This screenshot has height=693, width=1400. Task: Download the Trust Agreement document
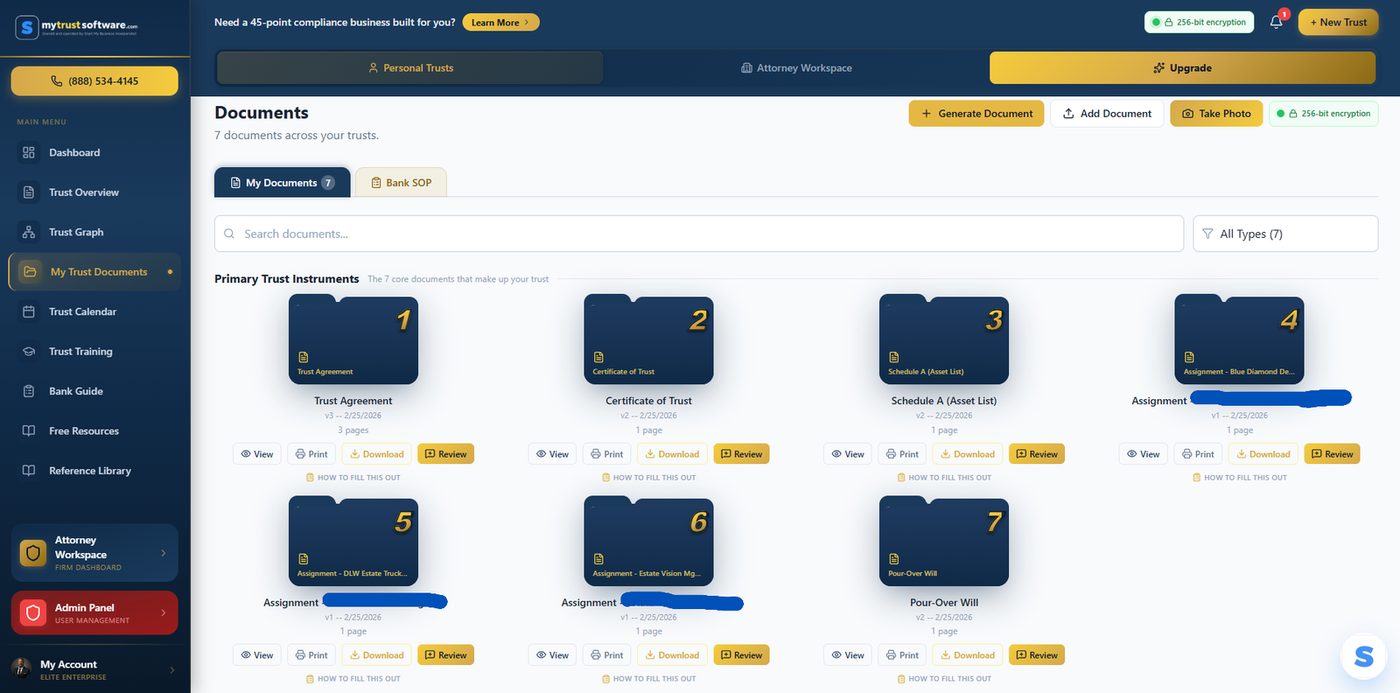pos(377,454)
